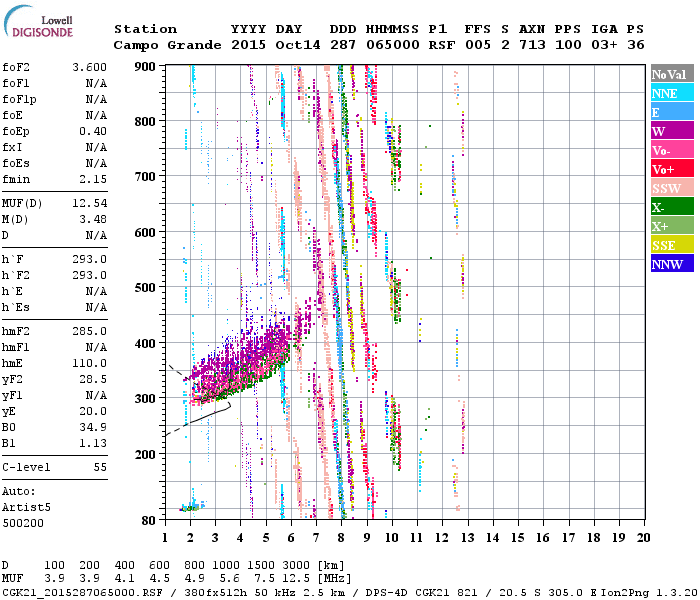The width and height of the screenshot is (700, 600).
Task: Click the MUF(D) value 12.54
Action: [89, 204]
